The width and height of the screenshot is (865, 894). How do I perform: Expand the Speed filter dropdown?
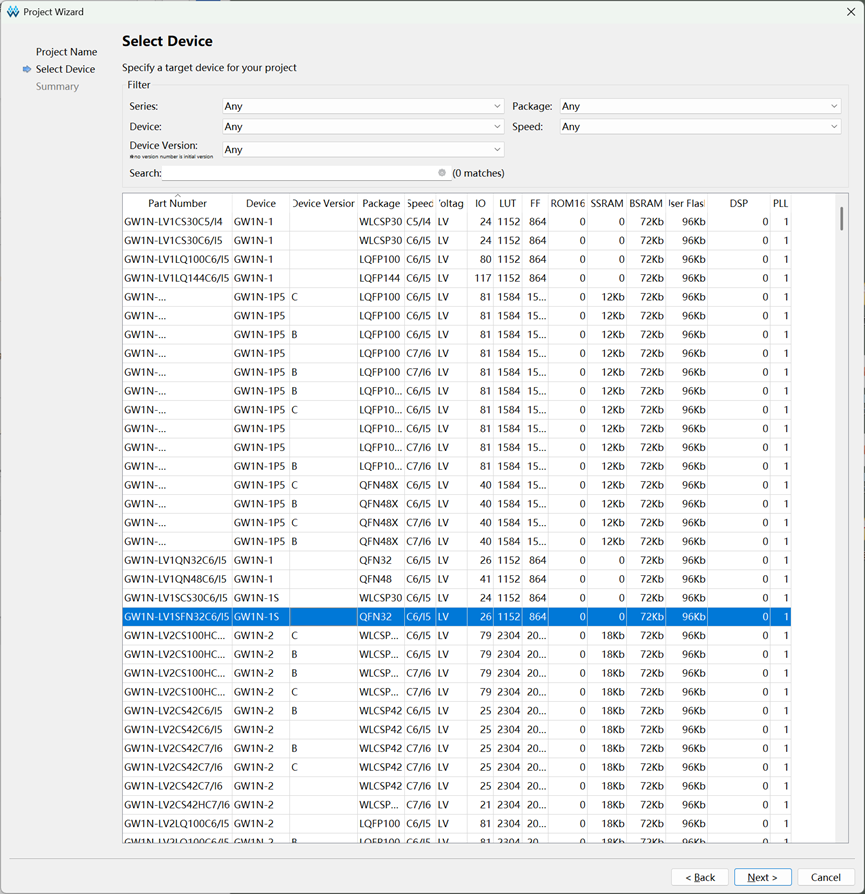(x=700, y=127)
